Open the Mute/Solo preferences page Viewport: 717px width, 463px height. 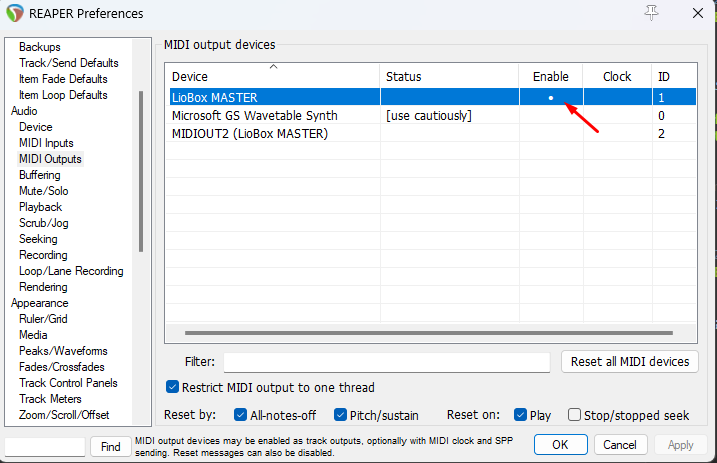pyautogui.click(x=43, y=191)
